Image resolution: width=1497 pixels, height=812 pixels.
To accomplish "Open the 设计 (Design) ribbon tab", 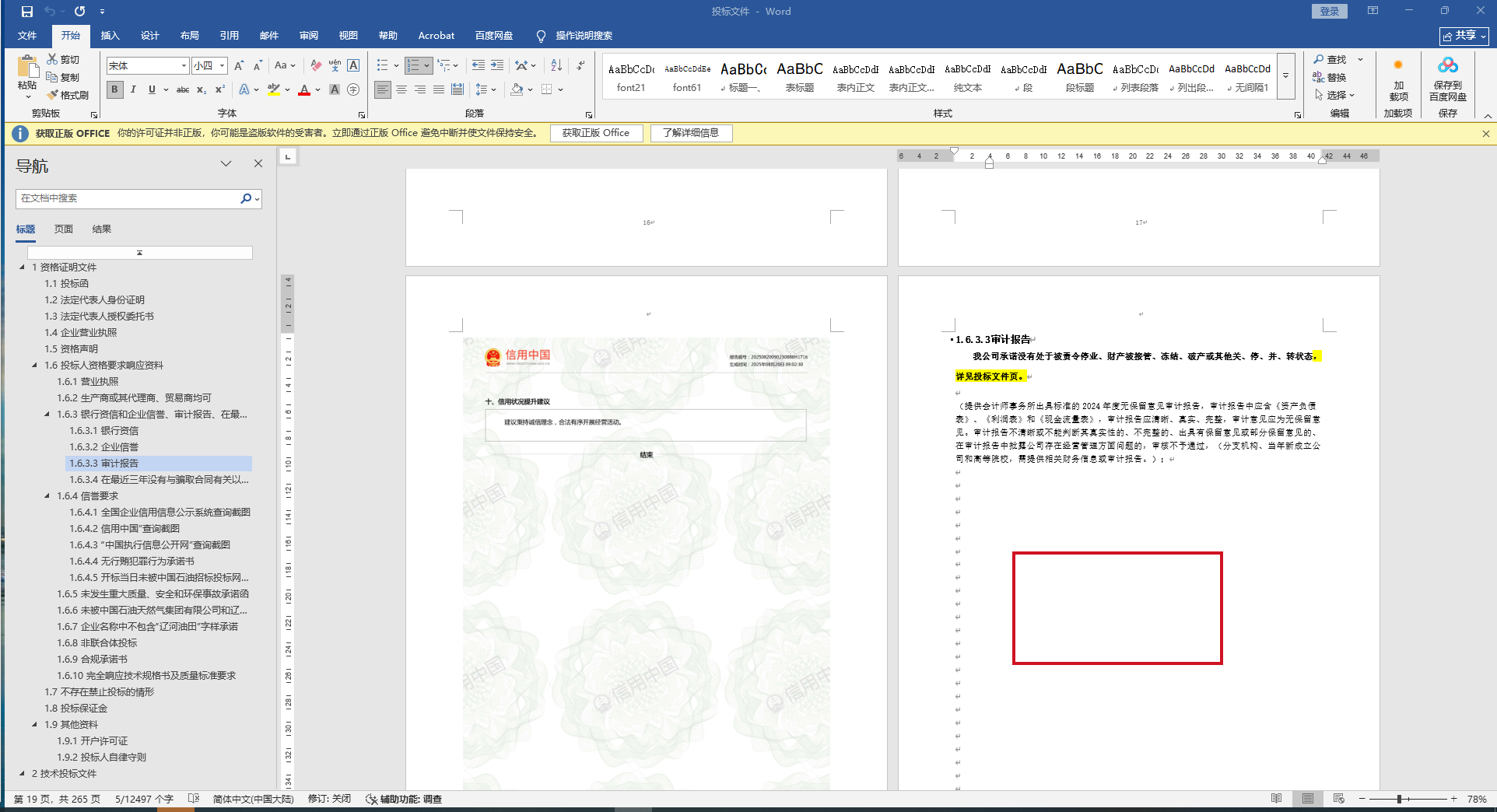I will pyautogui.click(x=150, y=36).
